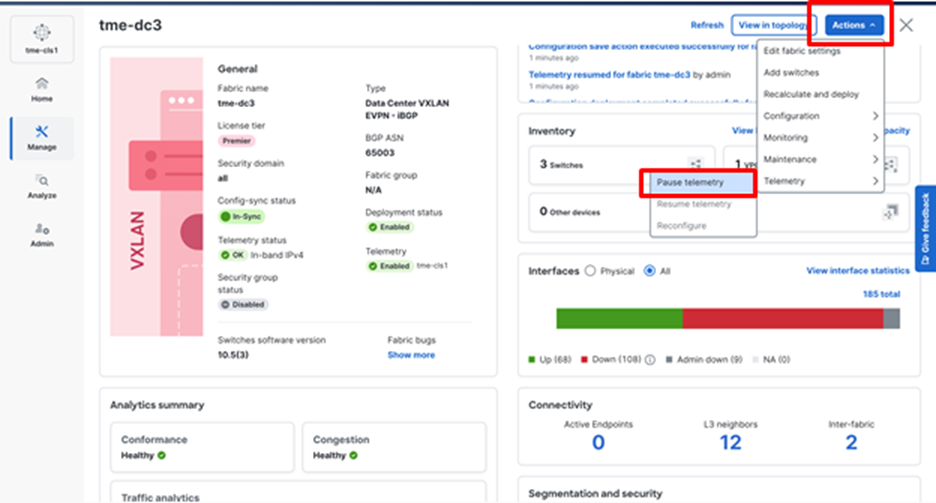The height and width of the screenshot is (503, 936).
Task: Expand the Maintenance submenu
Action: (821, 159)
